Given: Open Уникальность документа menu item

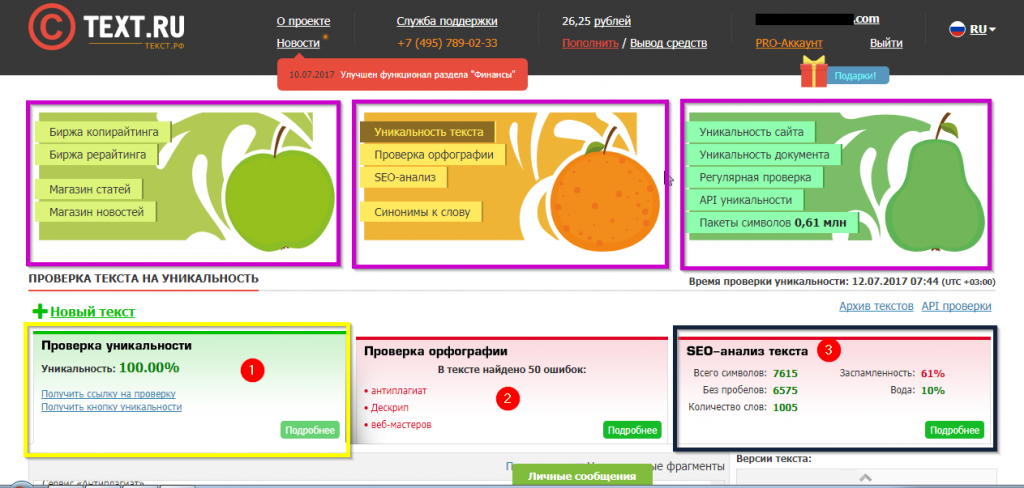Looking at the screenshot, I should coord(764,155).
